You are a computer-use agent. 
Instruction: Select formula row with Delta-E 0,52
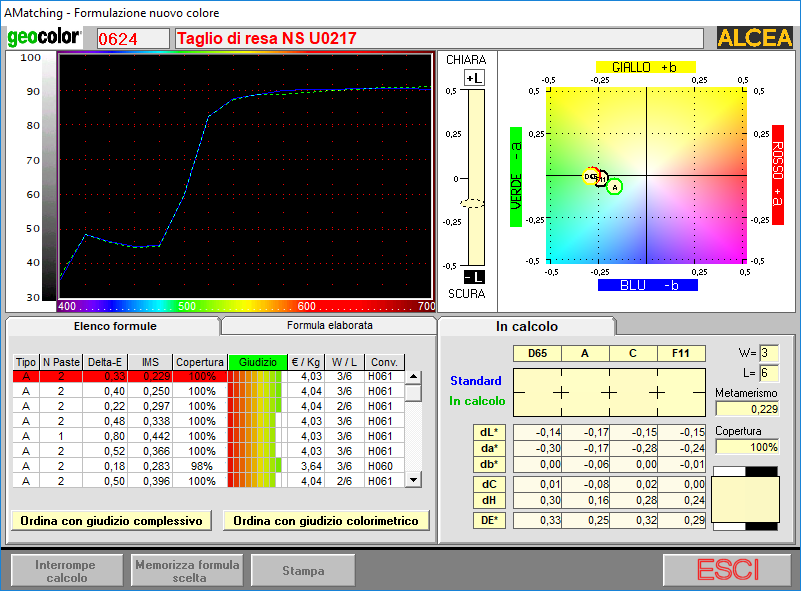click(208, 451)
